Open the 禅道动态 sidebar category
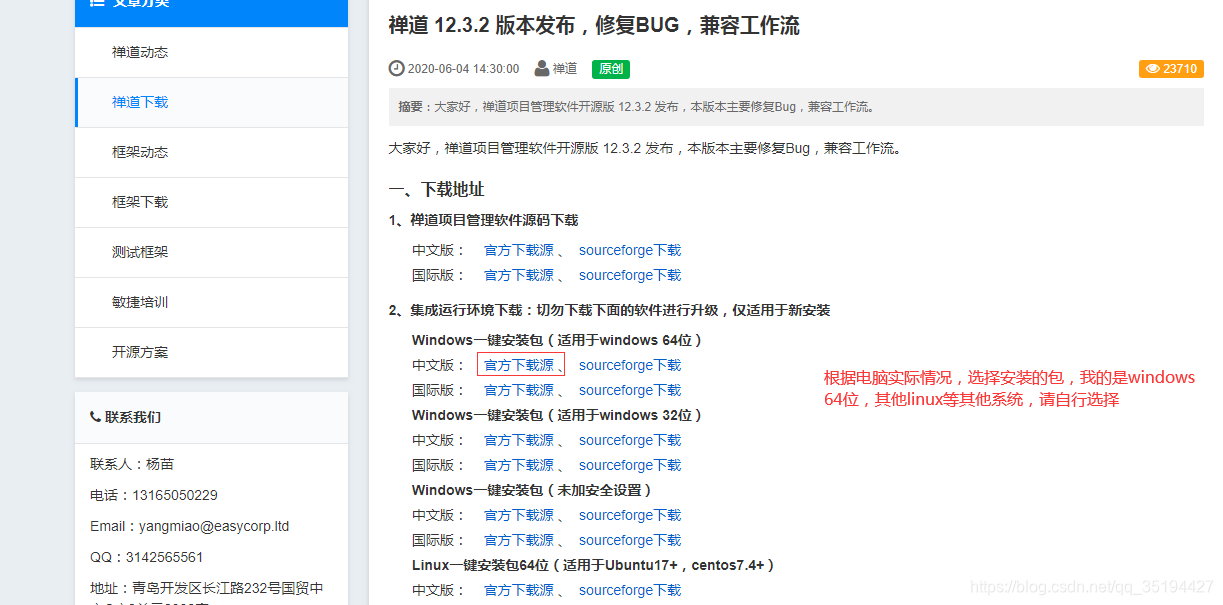The width and height of the screenshot is (1223, 605). tap(211, 52)
